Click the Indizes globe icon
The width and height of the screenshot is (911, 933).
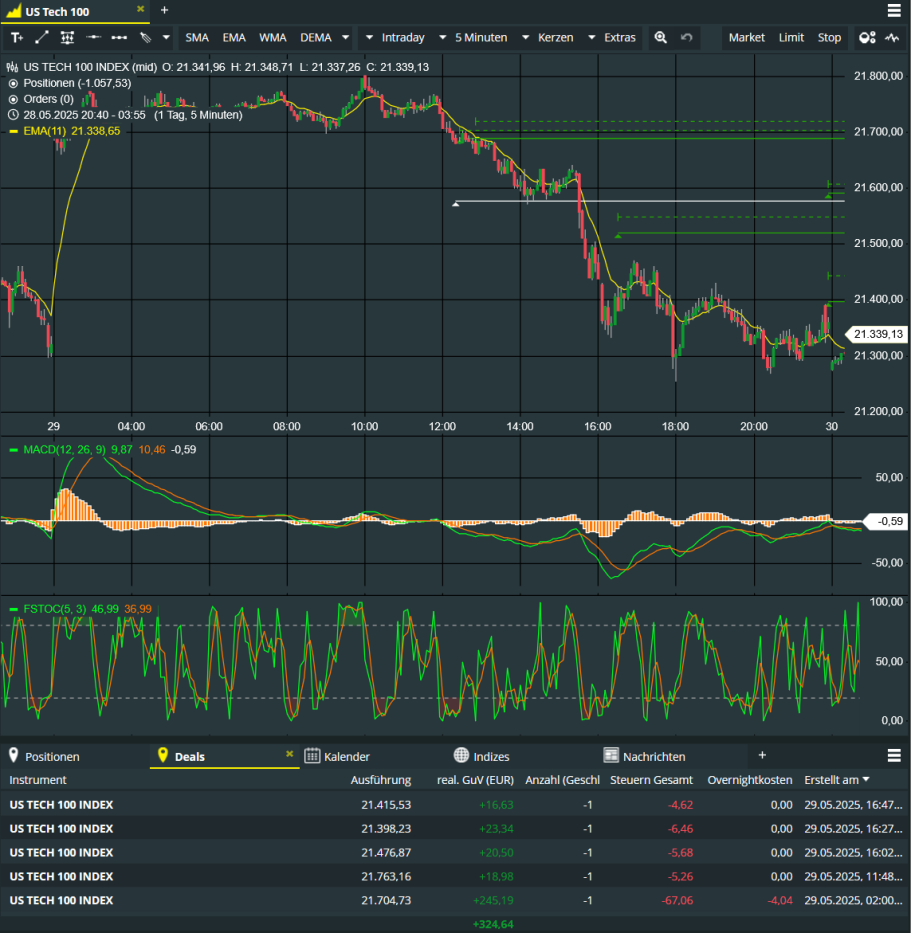(461, 755)
